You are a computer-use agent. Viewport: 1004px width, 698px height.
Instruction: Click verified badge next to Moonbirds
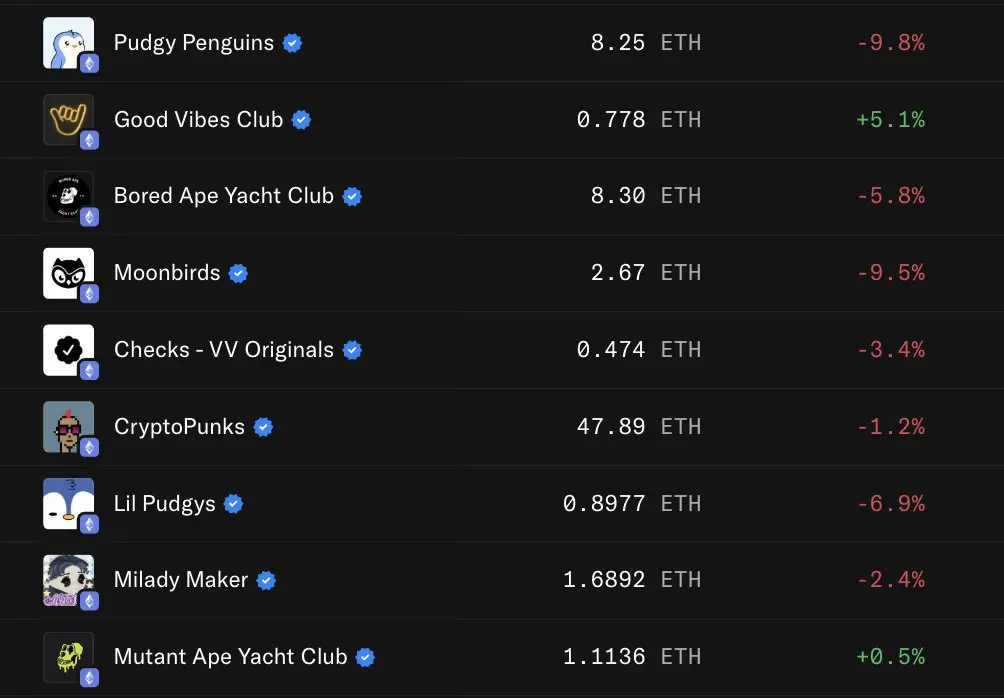coord(238,273)
